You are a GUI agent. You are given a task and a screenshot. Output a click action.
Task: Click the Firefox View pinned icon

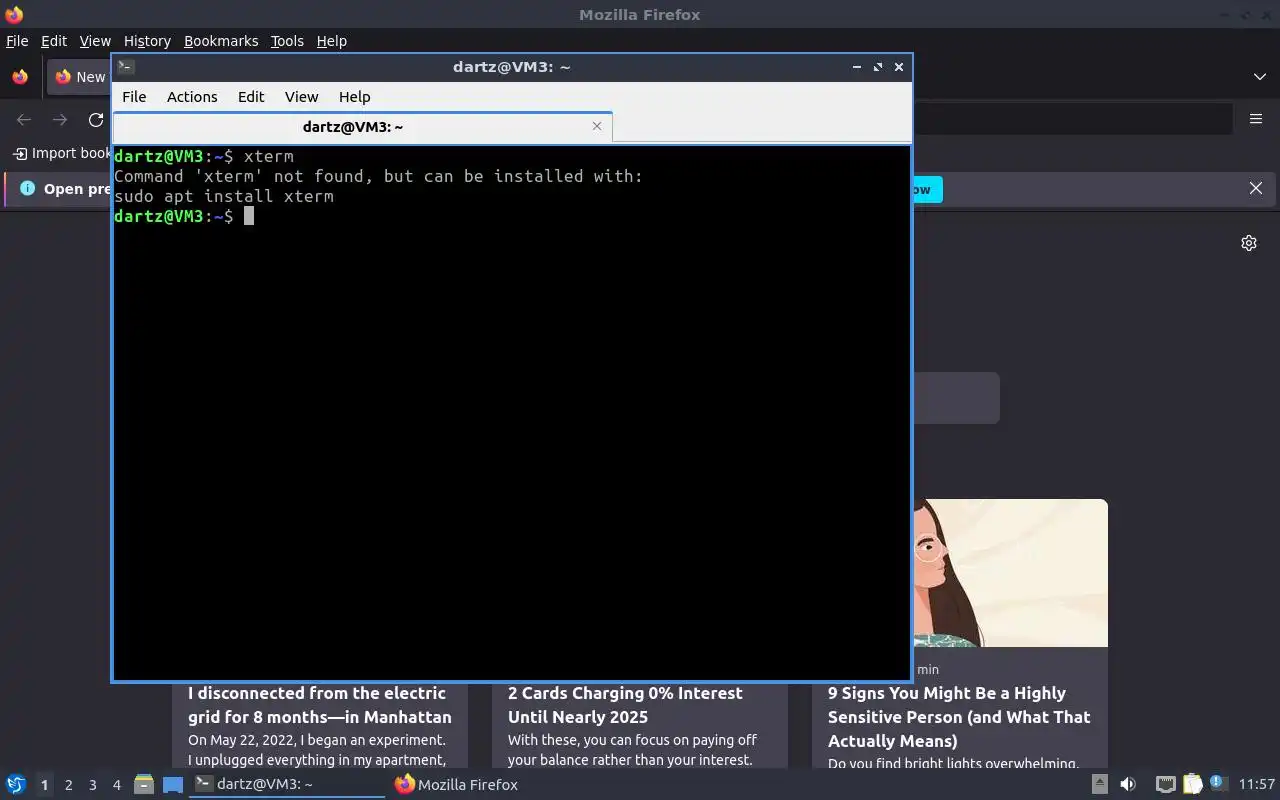coord(20,77)
